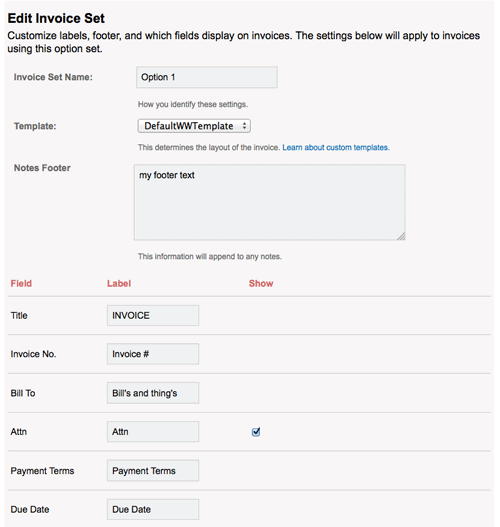
Task: Click the Field column header
Action: 21,284
